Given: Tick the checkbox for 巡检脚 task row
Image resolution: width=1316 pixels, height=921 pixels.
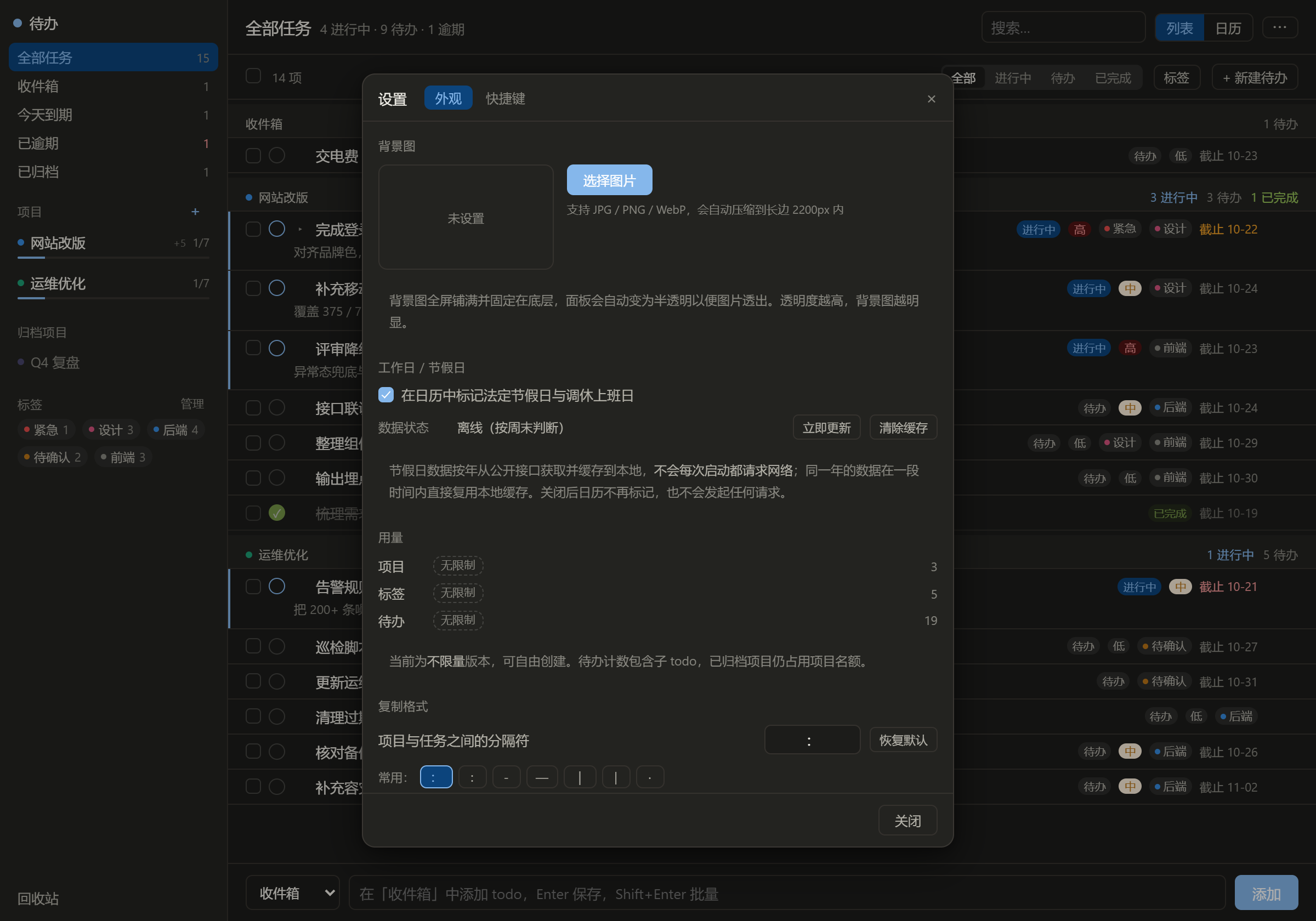Looking at the screenshot, I should (253, 646).
